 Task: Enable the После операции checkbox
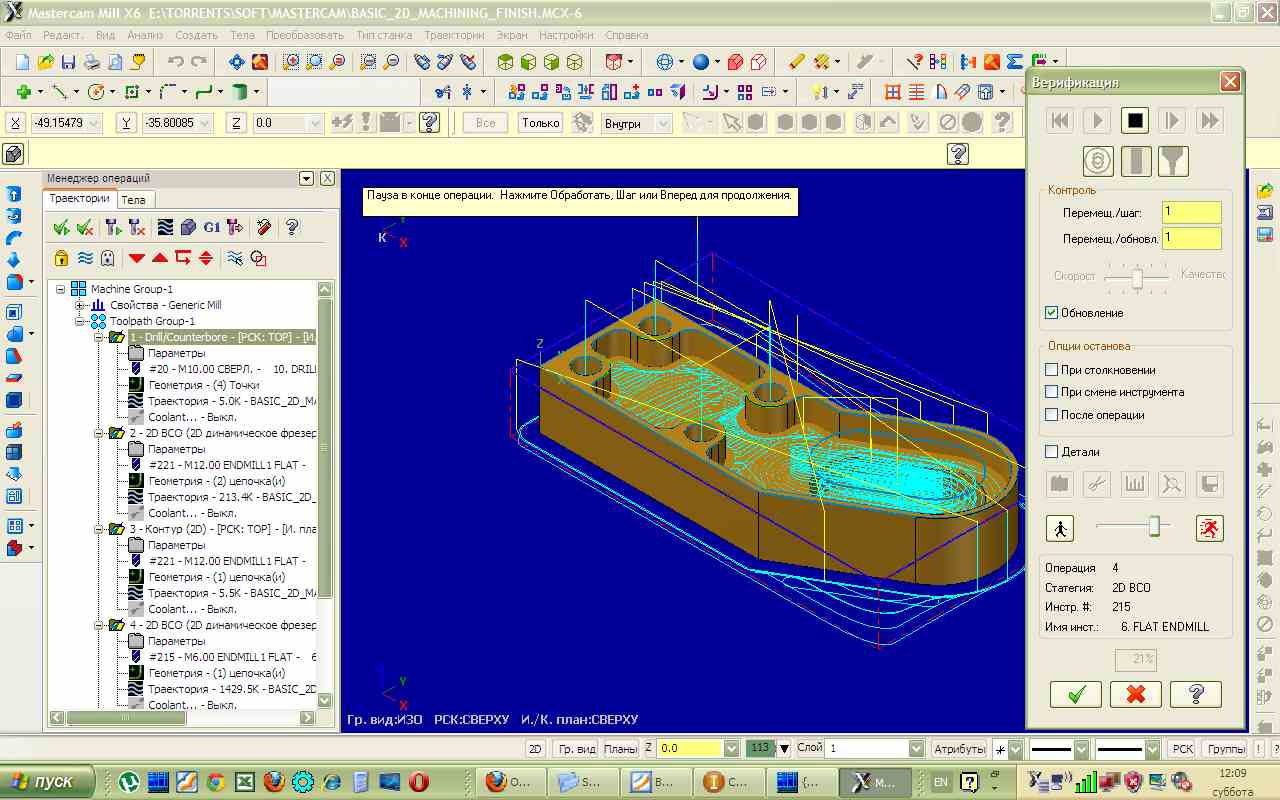coord(1051,415)
